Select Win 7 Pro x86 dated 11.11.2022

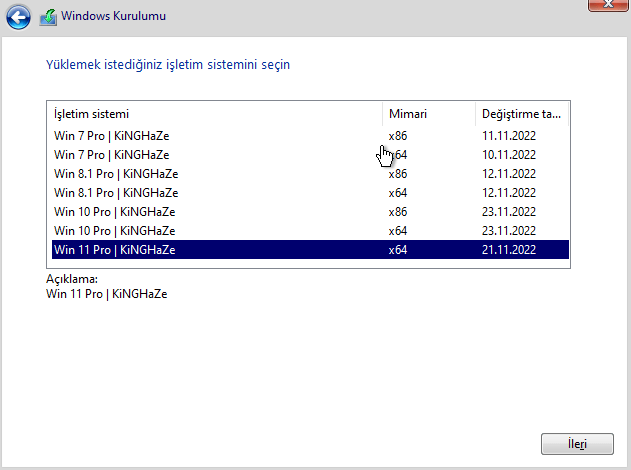310,136
